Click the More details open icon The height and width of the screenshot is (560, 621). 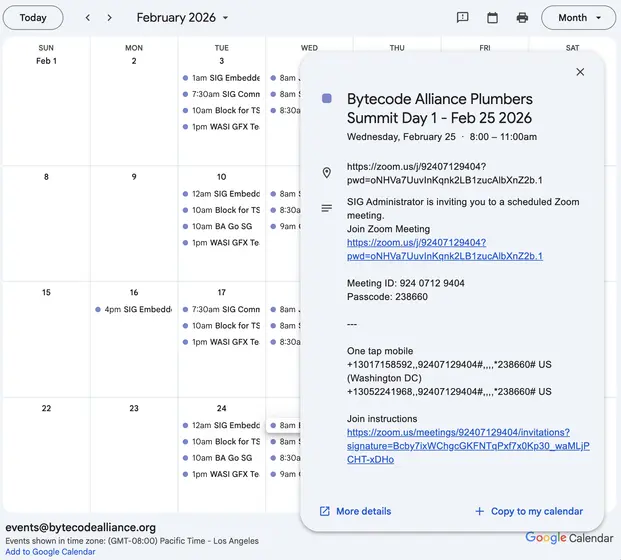click(x=325, y=511)
